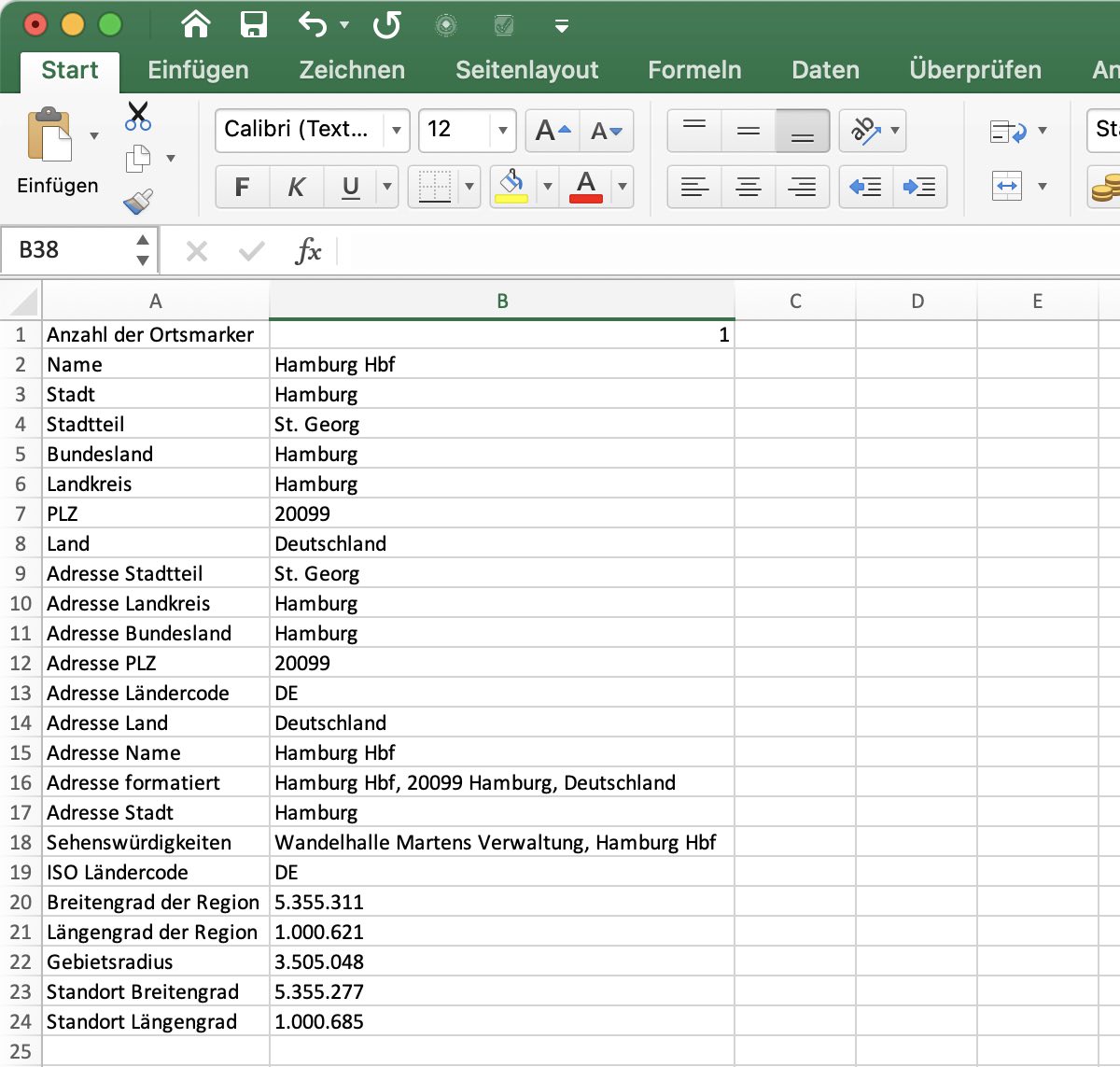This screenshot has width=1120, height=1067.
Task: Toggle bold formatting (F)
Action: pos(243,187)
